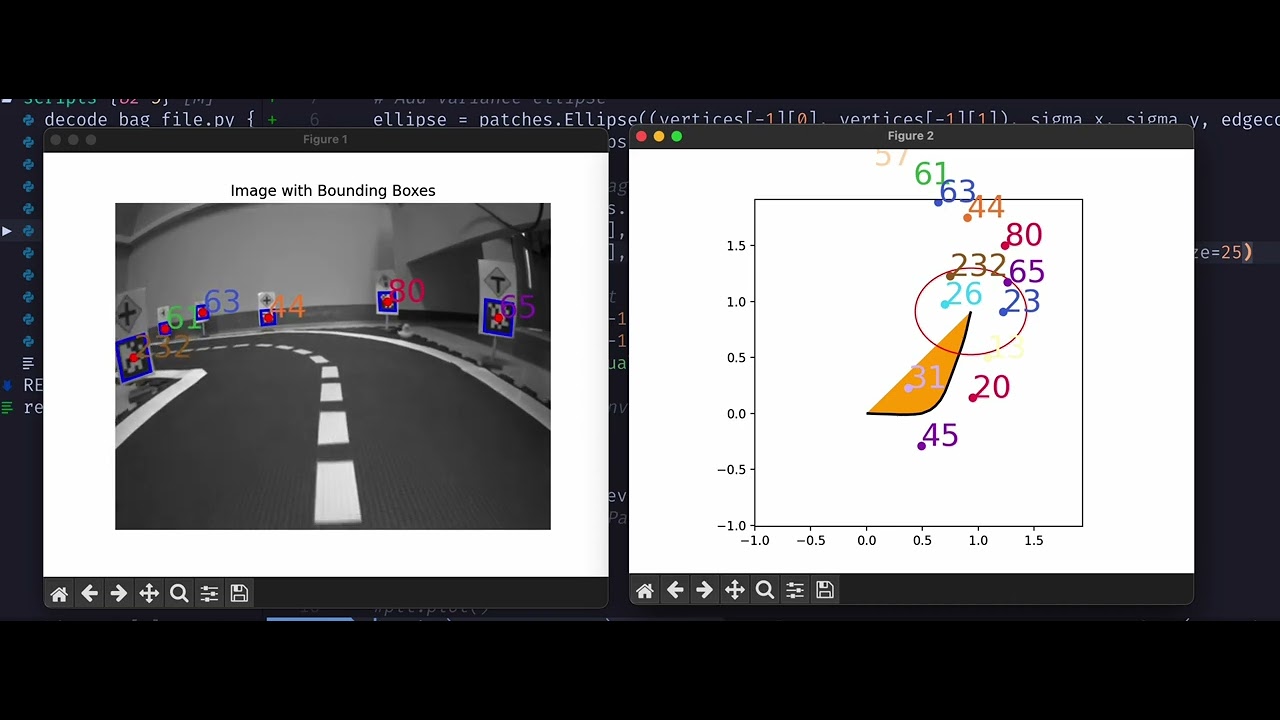This screenshot has width=1280, height=720.
Task: Click the orange label 44 in Figure 2
Action: point(986,207)
